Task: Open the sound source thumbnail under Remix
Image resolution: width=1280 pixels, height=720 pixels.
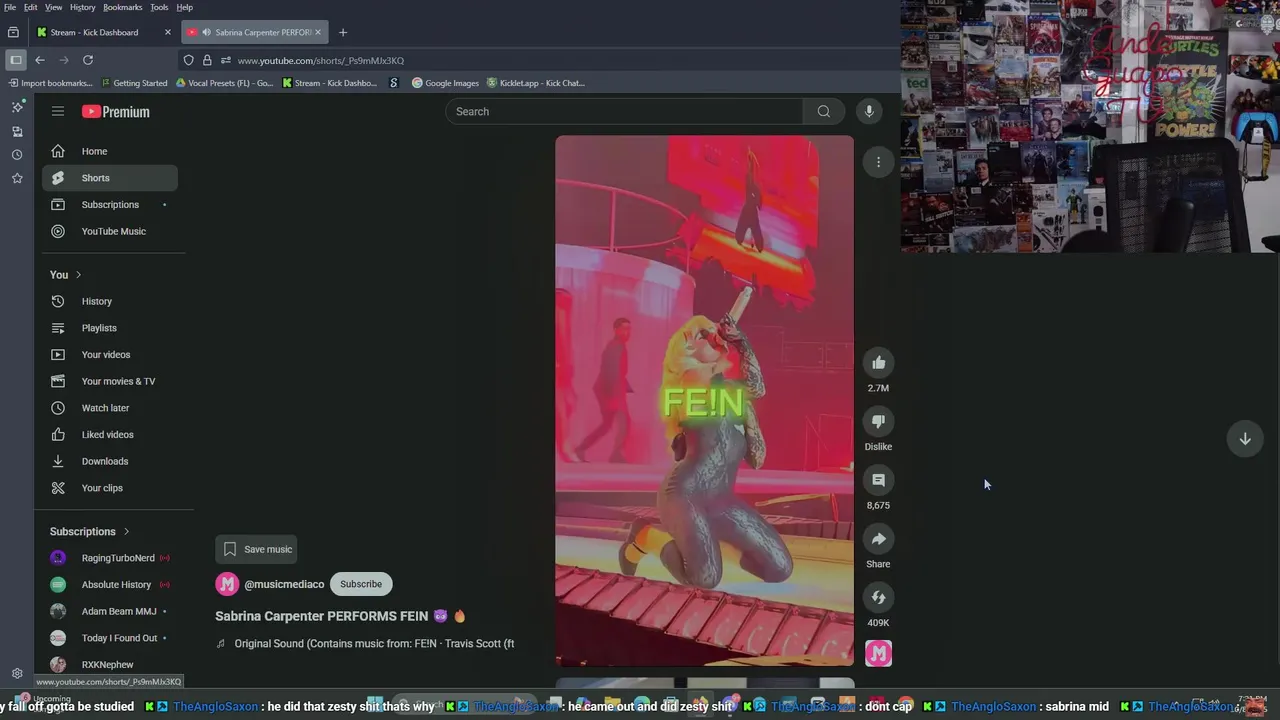Action: click(x=878, y=654)
